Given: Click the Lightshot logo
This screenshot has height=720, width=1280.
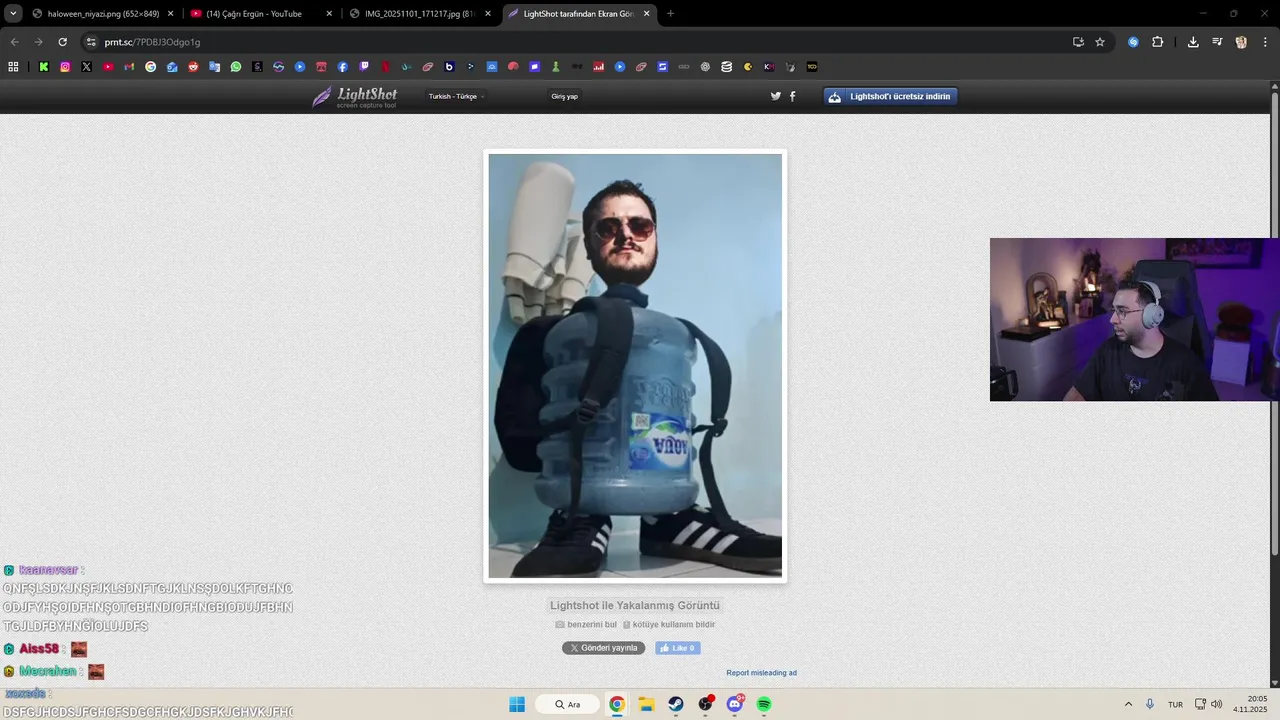Looking at the screenshot, I should tap(354, 96).
